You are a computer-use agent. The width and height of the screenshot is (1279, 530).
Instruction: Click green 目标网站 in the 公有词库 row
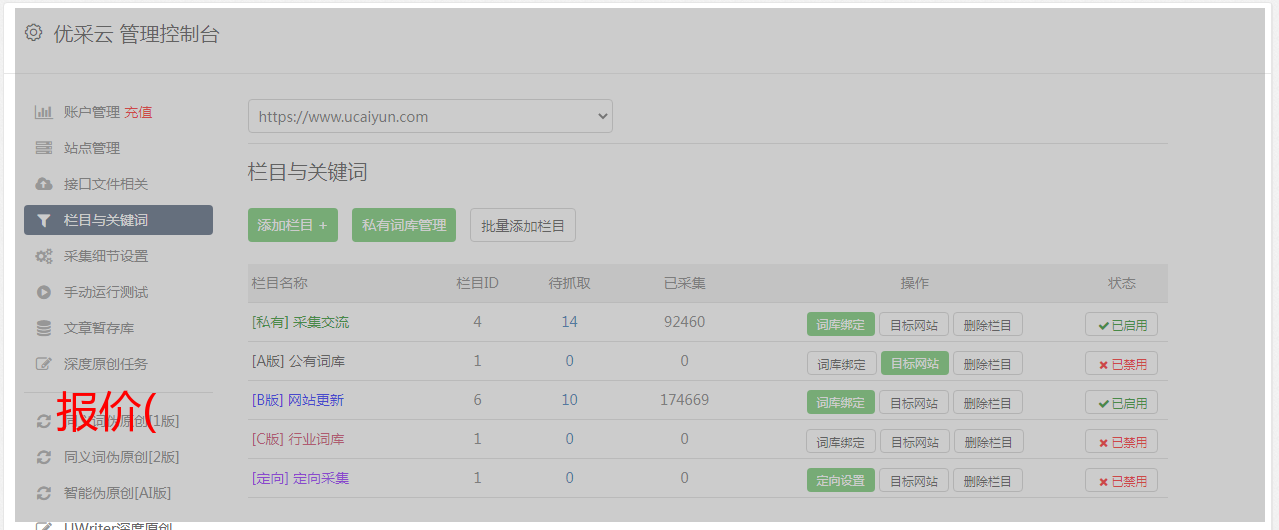click(x=915, y=363)
